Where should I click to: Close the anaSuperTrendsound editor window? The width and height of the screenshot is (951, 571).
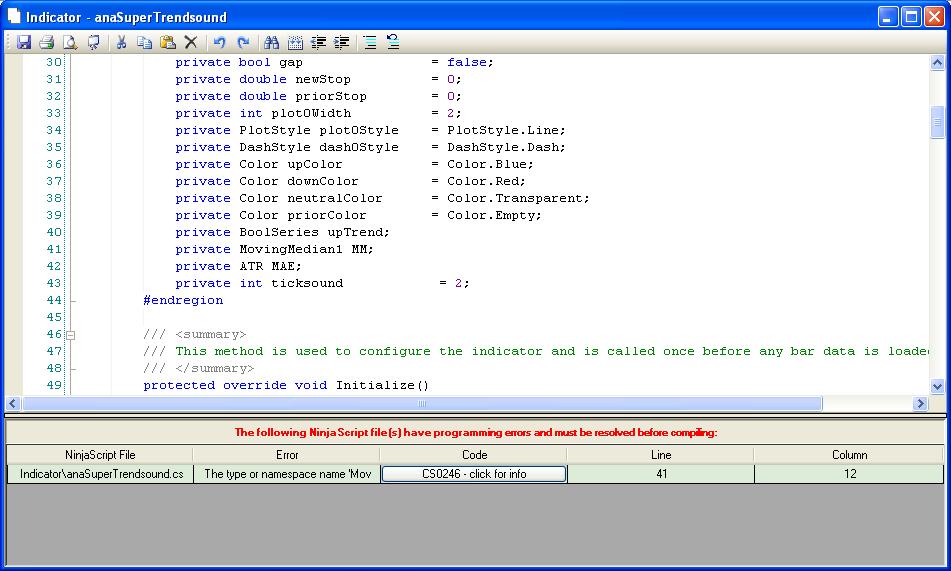(934, 16)
